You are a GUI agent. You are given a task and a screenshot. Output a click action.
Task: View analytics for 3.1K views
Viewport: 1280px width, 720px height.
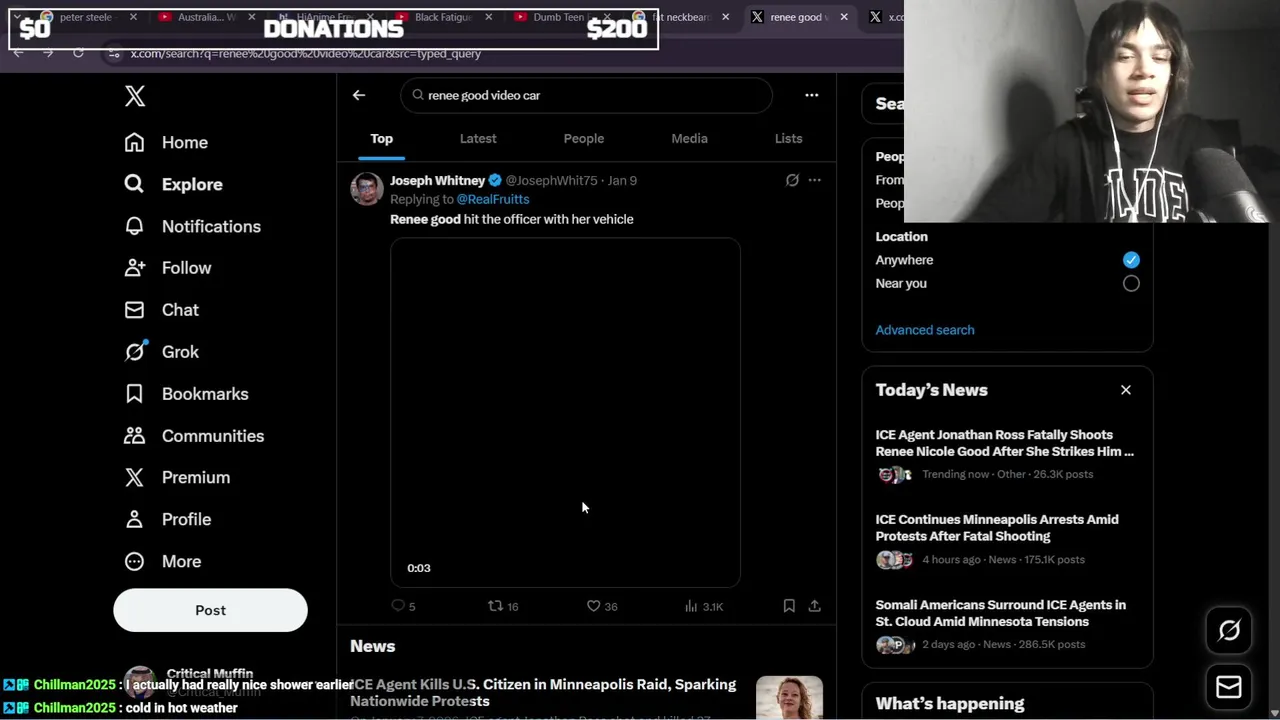[x=703, y=606]
